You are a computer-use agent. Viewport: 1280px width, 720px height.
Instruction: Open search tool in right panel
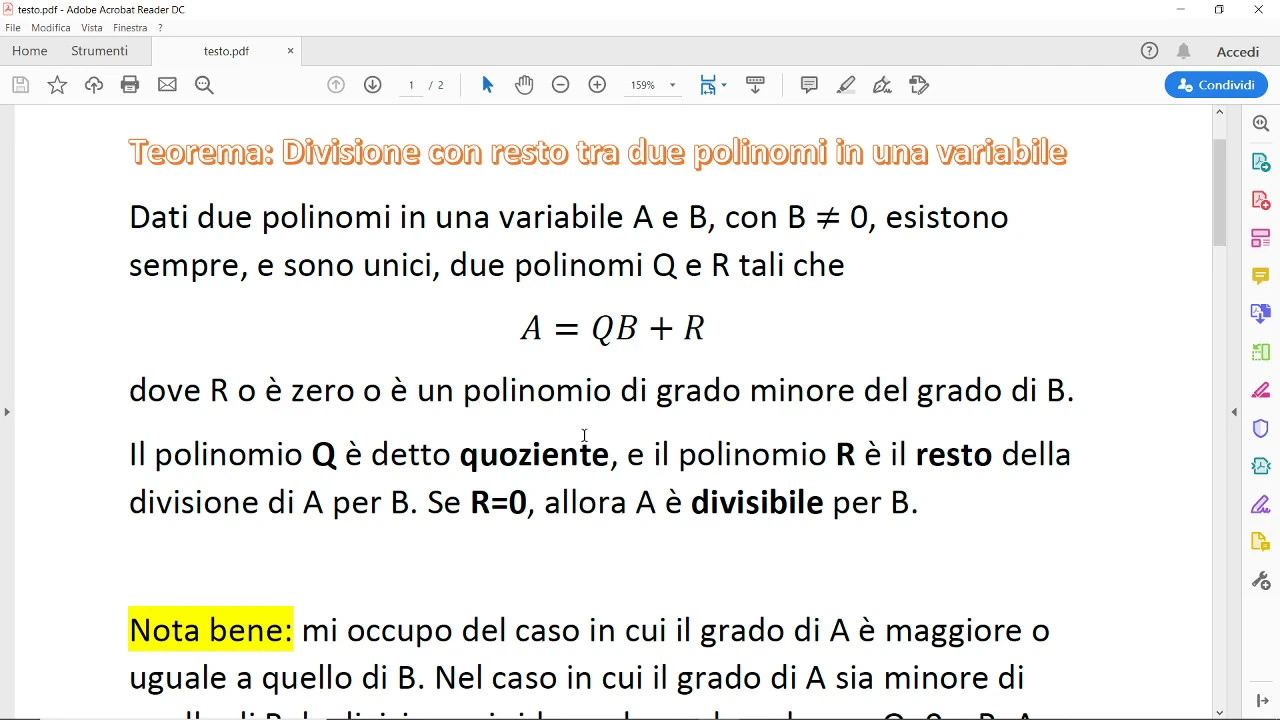pos(1261,123)
